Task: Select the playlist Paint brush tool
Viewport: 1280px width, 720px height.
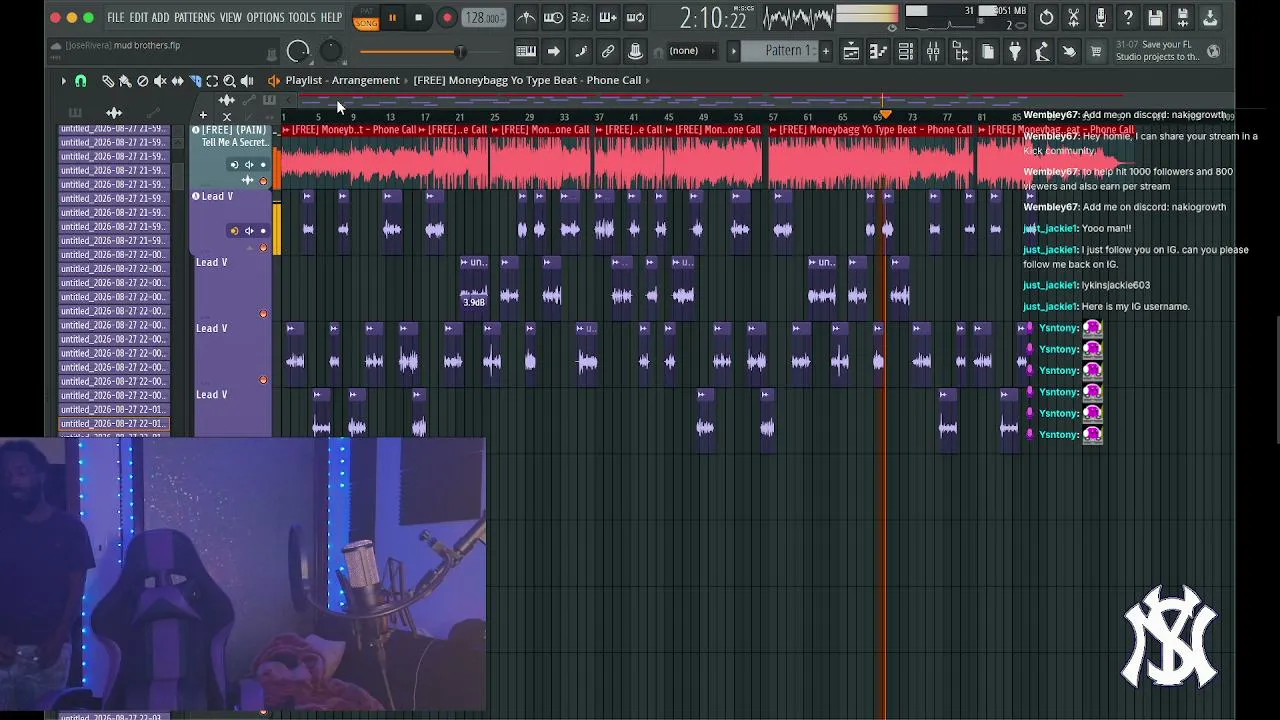Action: click(x=125, y=81)
